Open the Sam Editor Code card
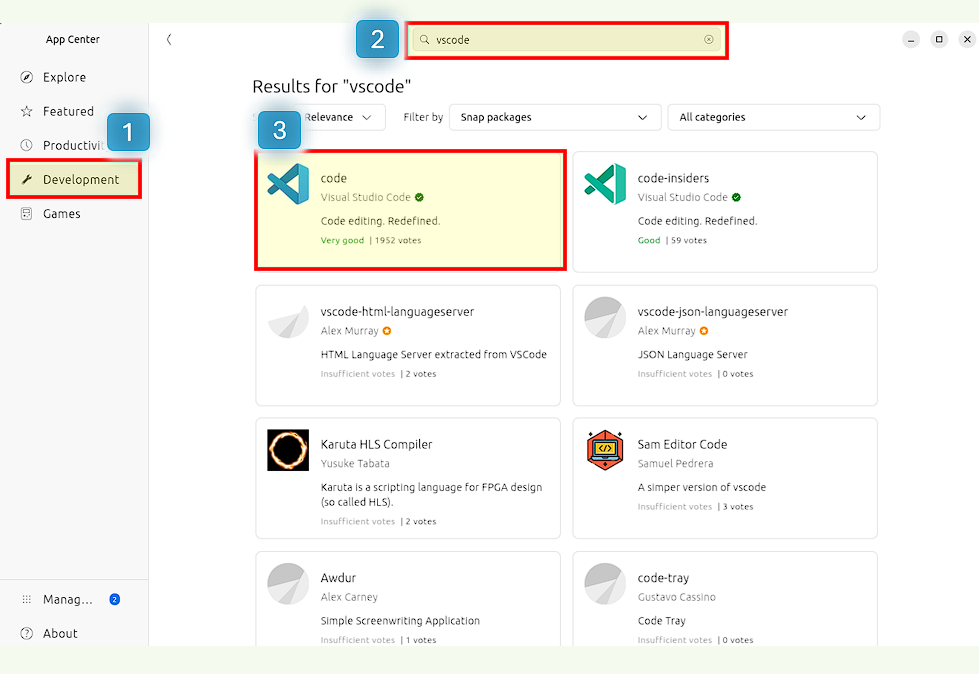Viewport: 979px width, 674px height. (x=725, y=478)
